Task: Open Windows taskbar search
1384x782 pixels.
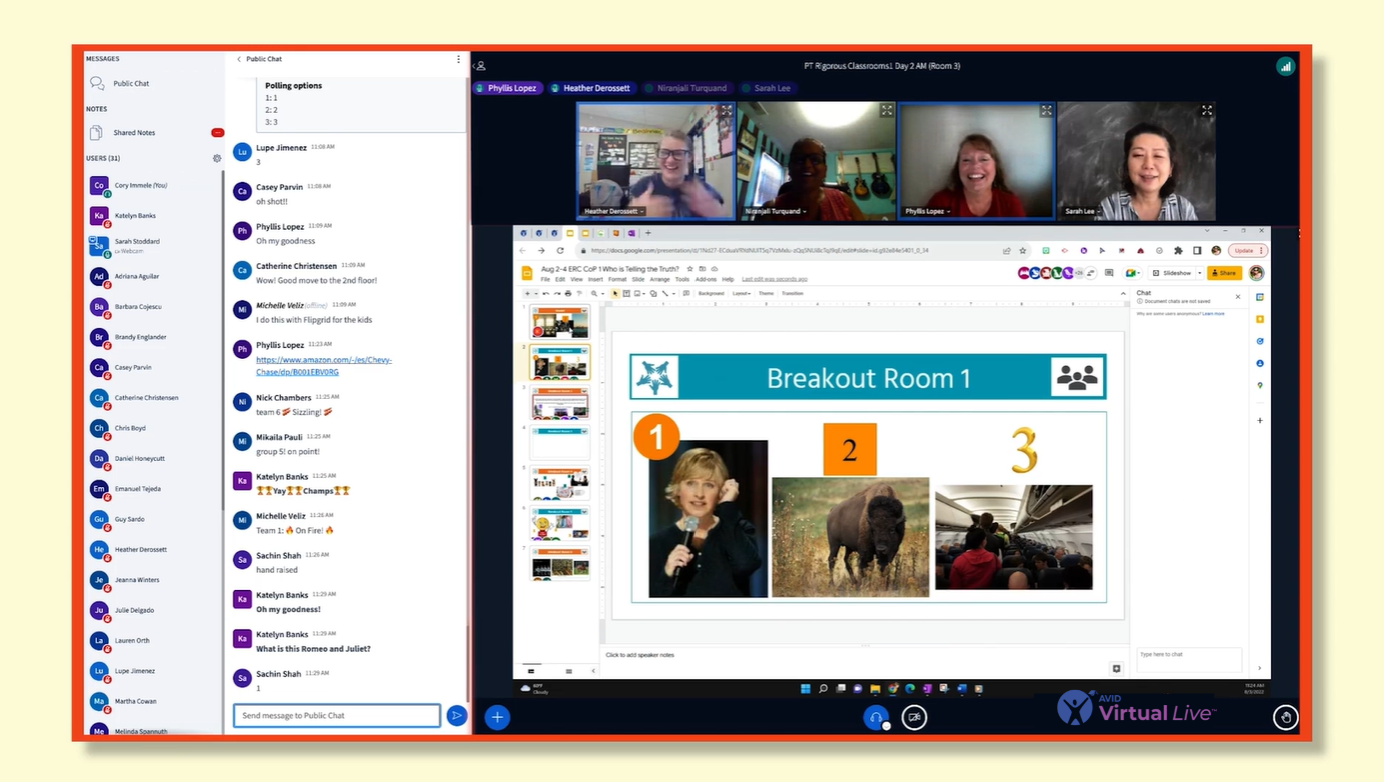Action: pos(823,688)
